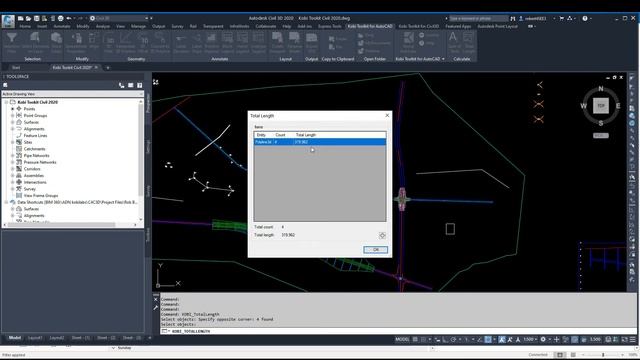Select View Frame Groups tree item
640x360 pixels.
coord(41,196)
